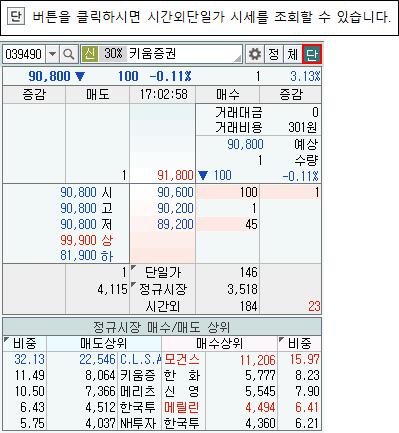Click the magnifier stock search icon
The height and width of the screenshot is (433, 399).
tap(69, 54)
